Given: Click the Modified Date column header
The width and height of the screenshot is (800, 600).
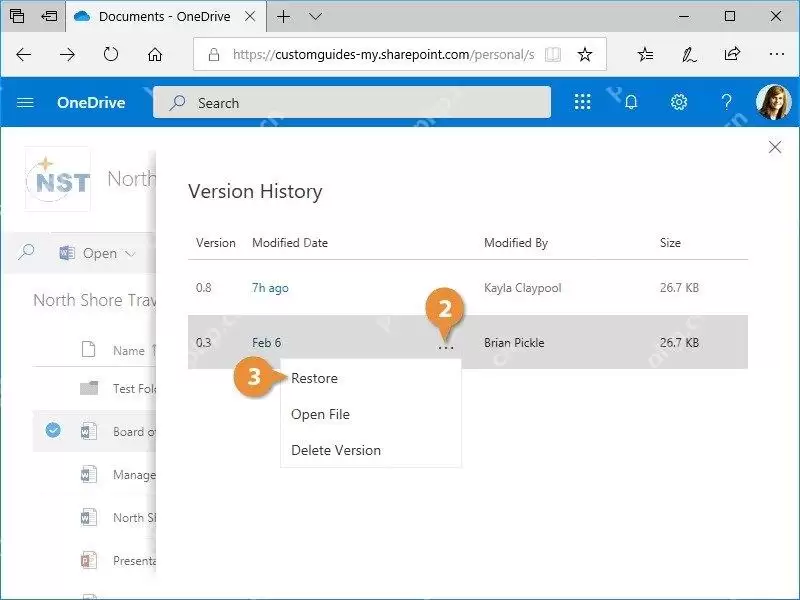Looking at the screenshot, I should click(x=290, y=243).
